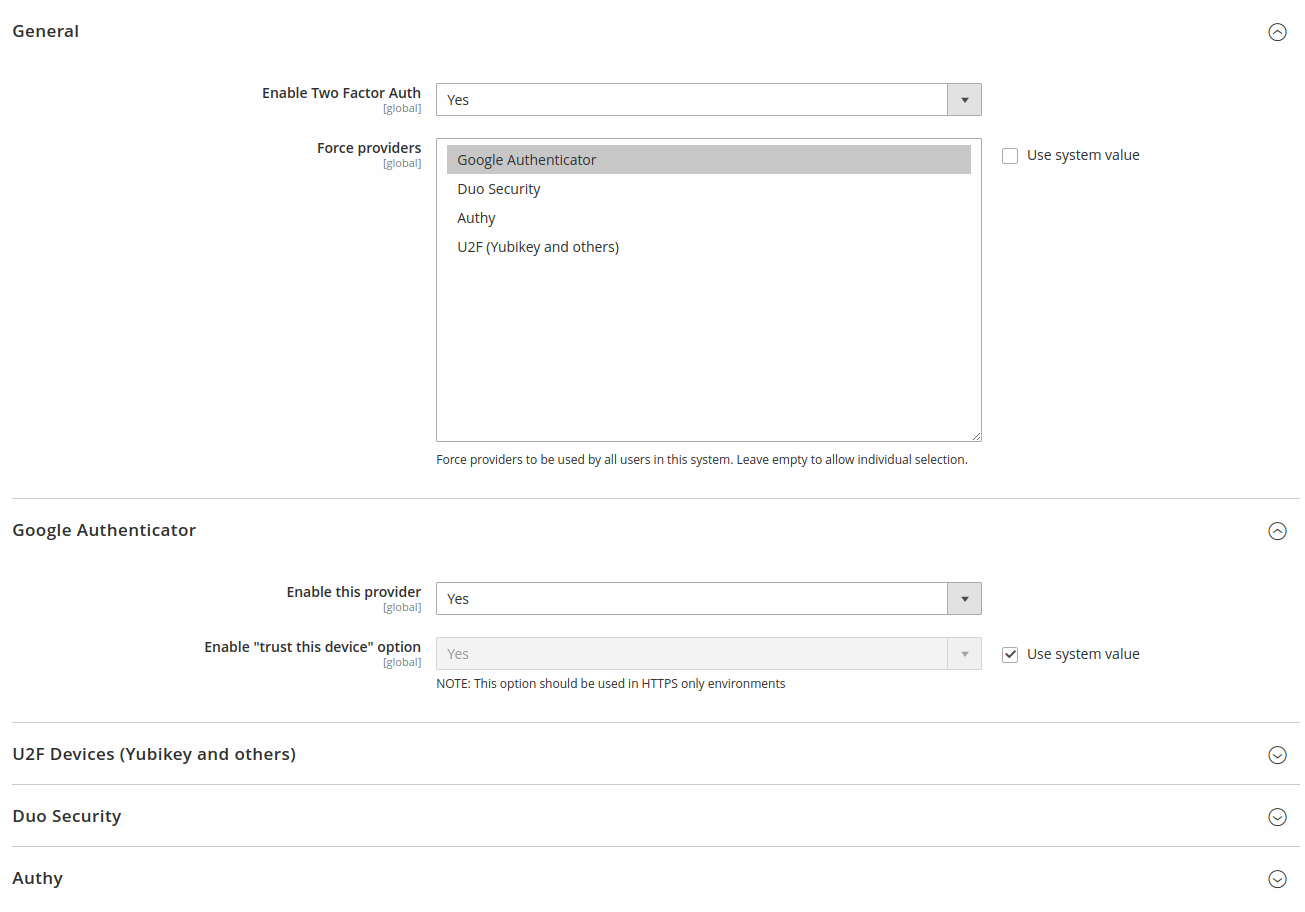Select Authy in the Force providers list

coord(476,217)
